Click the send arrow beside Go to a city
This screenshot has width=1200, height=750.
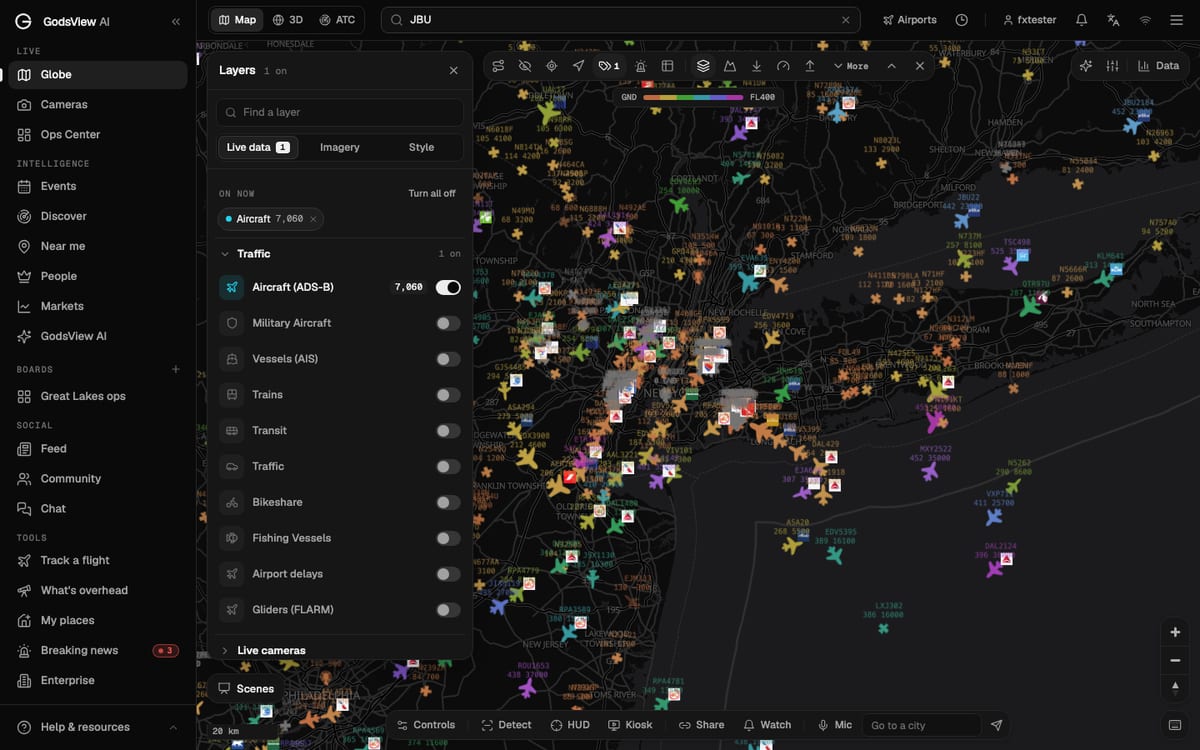996,725
